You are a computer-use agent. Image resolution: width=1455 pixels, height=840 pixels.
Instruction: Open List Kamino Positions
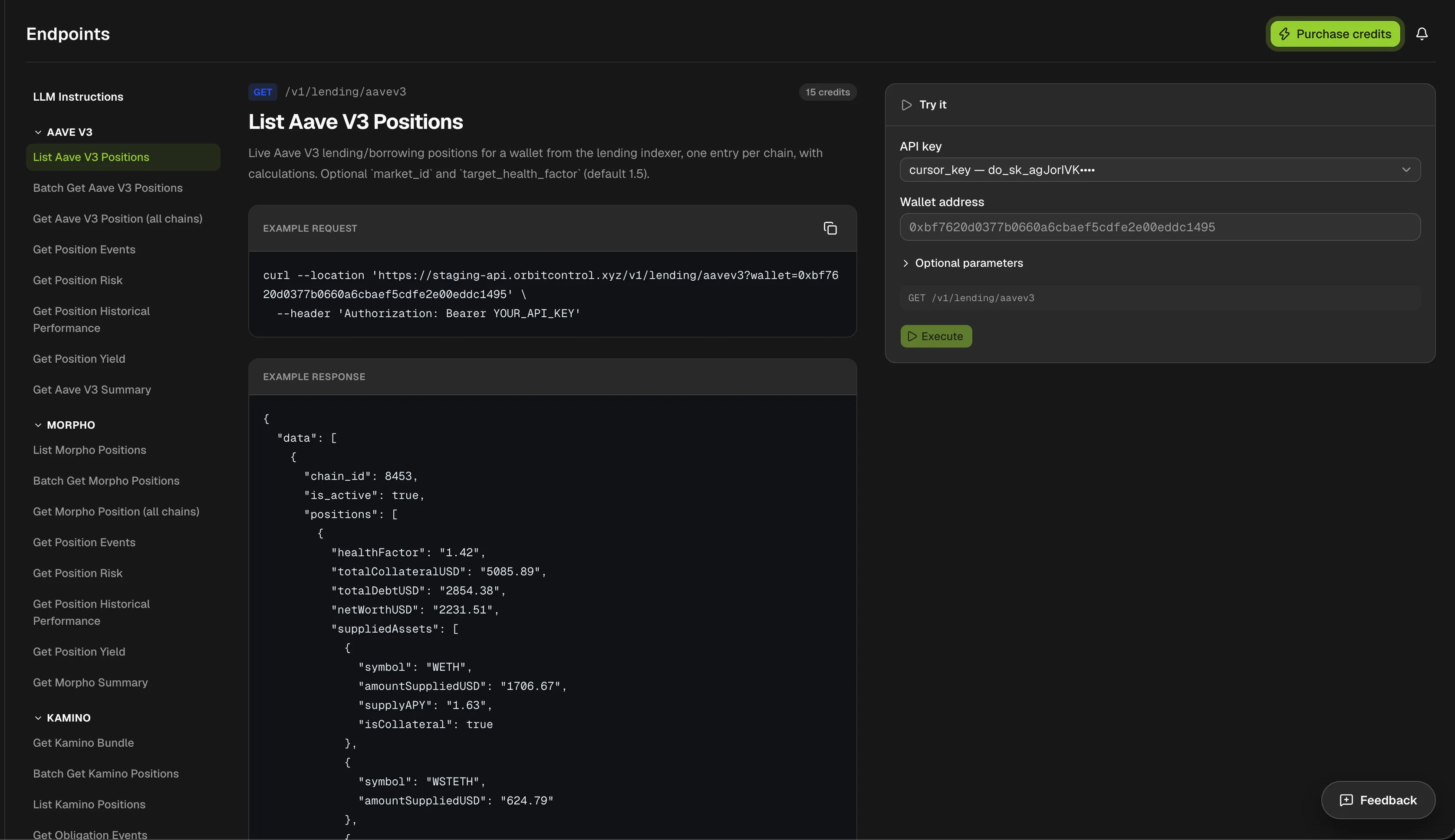(89, 805)
